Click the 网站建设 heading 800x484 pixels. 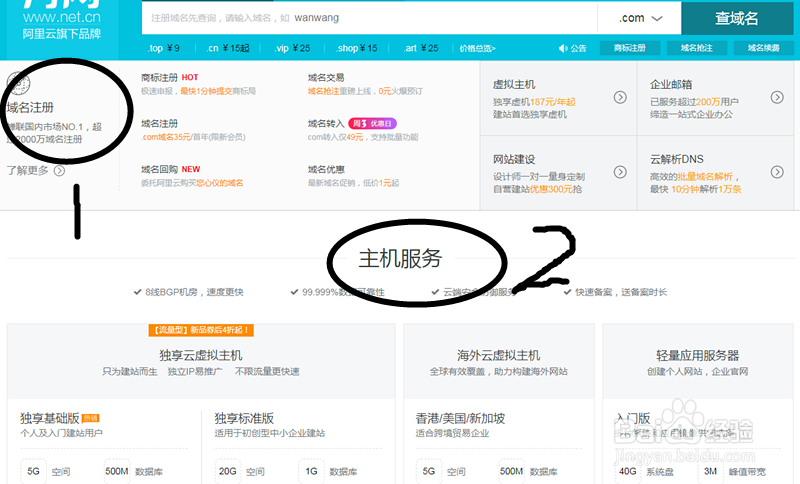pyautogui.click(x=514, y=159)
